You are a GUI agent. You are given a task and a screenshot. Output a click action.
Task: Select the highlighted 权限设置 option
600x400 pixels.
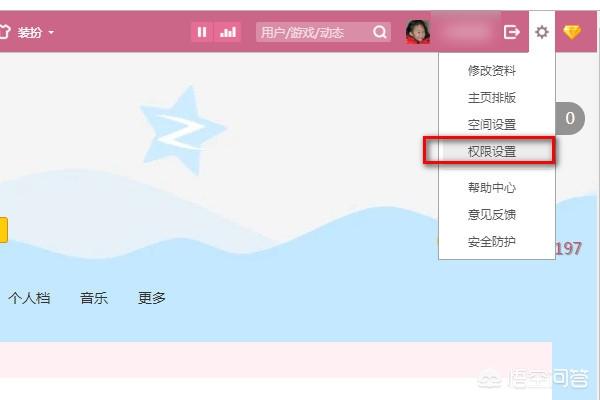[x=490, y=151]
